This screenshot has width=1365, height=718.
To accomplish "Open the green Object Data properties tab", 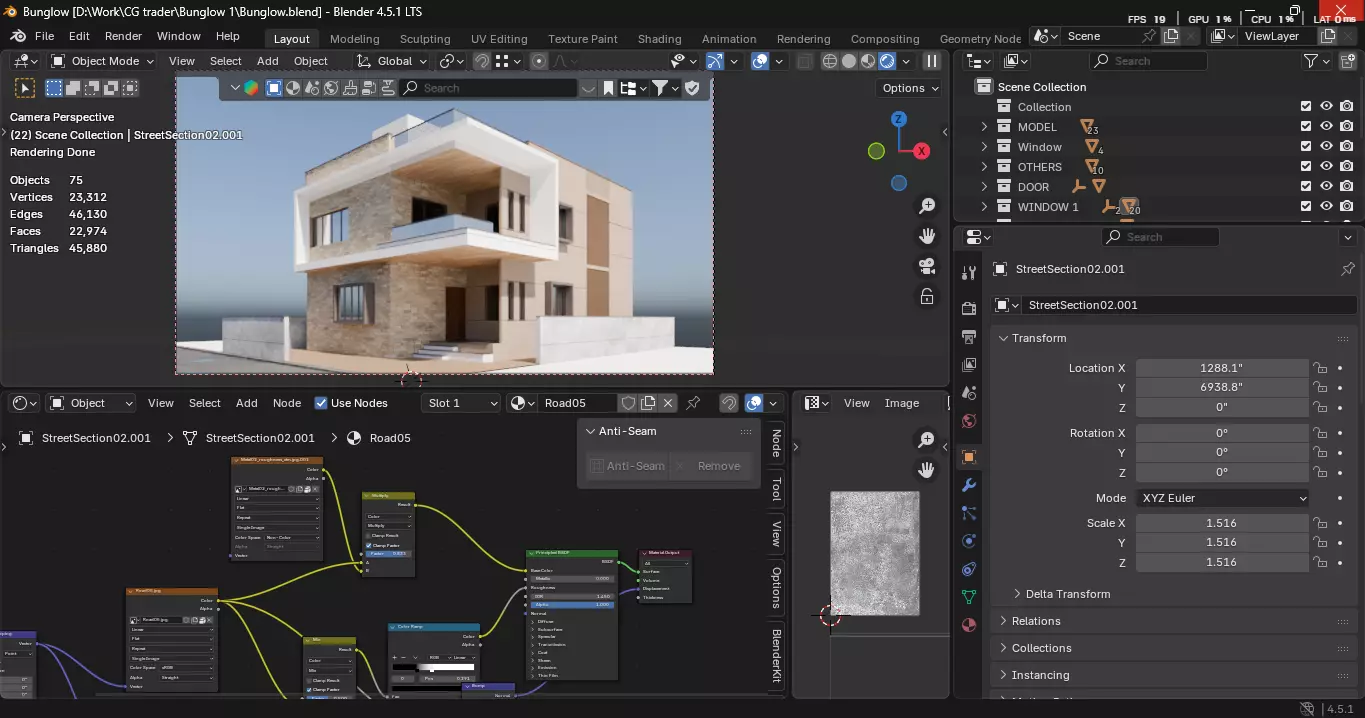I will [968, 597].
